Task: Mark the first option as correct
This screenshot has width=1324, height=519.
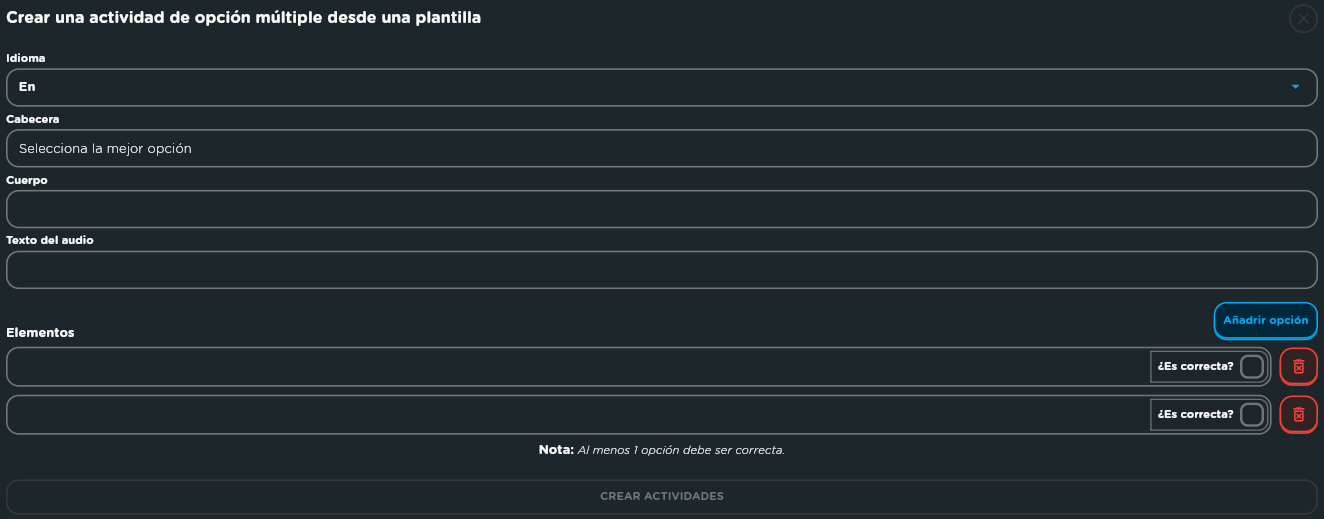Action: (x=1252, y=366)
